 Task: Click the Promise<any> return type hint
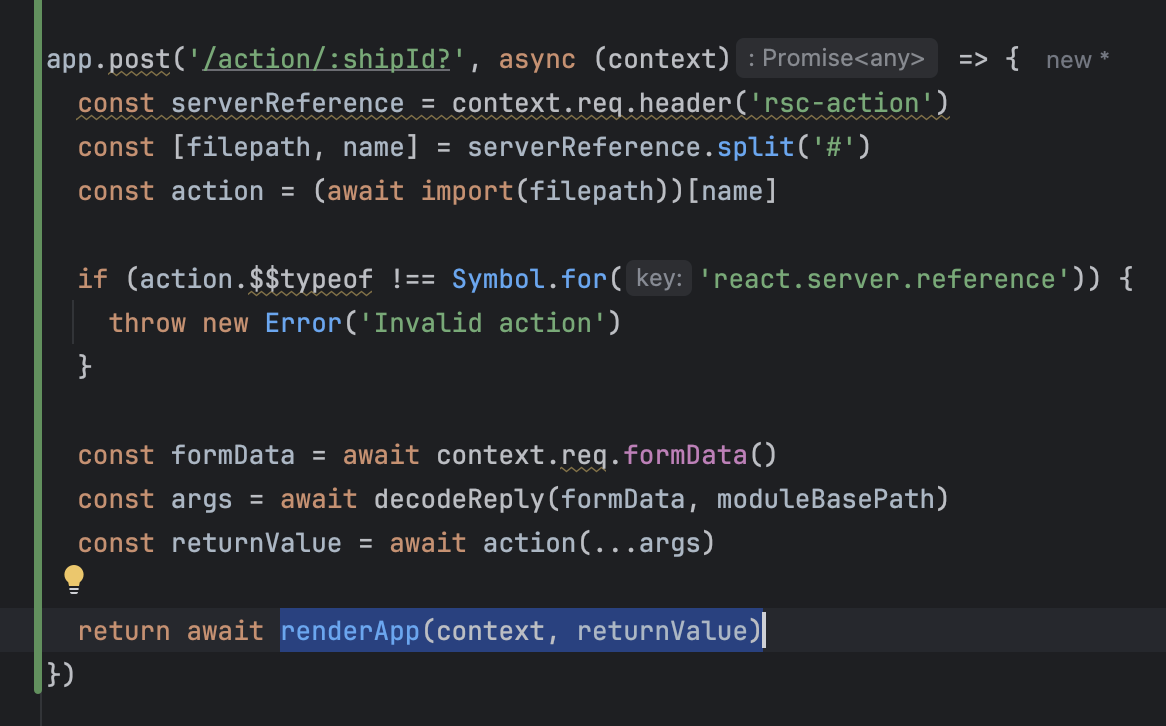pyautogui.click(x=837, y=58)
